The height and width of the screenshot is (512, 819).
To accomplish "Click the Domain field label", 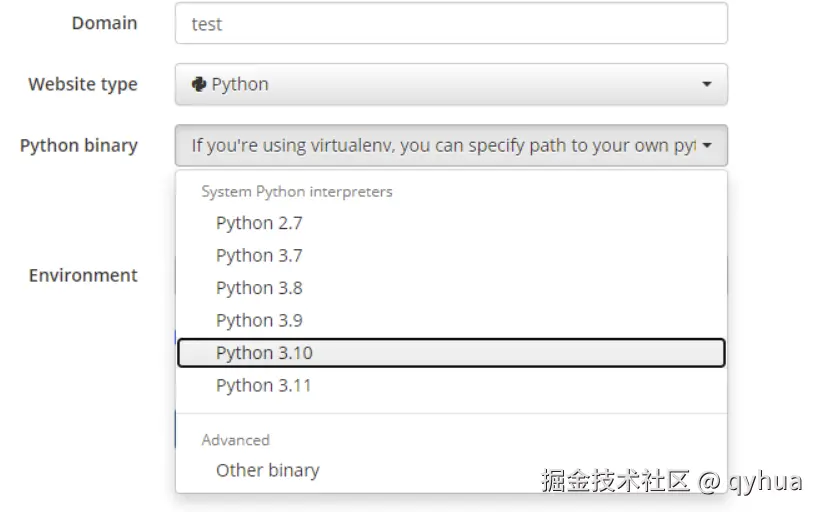I will [x=104, y=23].
